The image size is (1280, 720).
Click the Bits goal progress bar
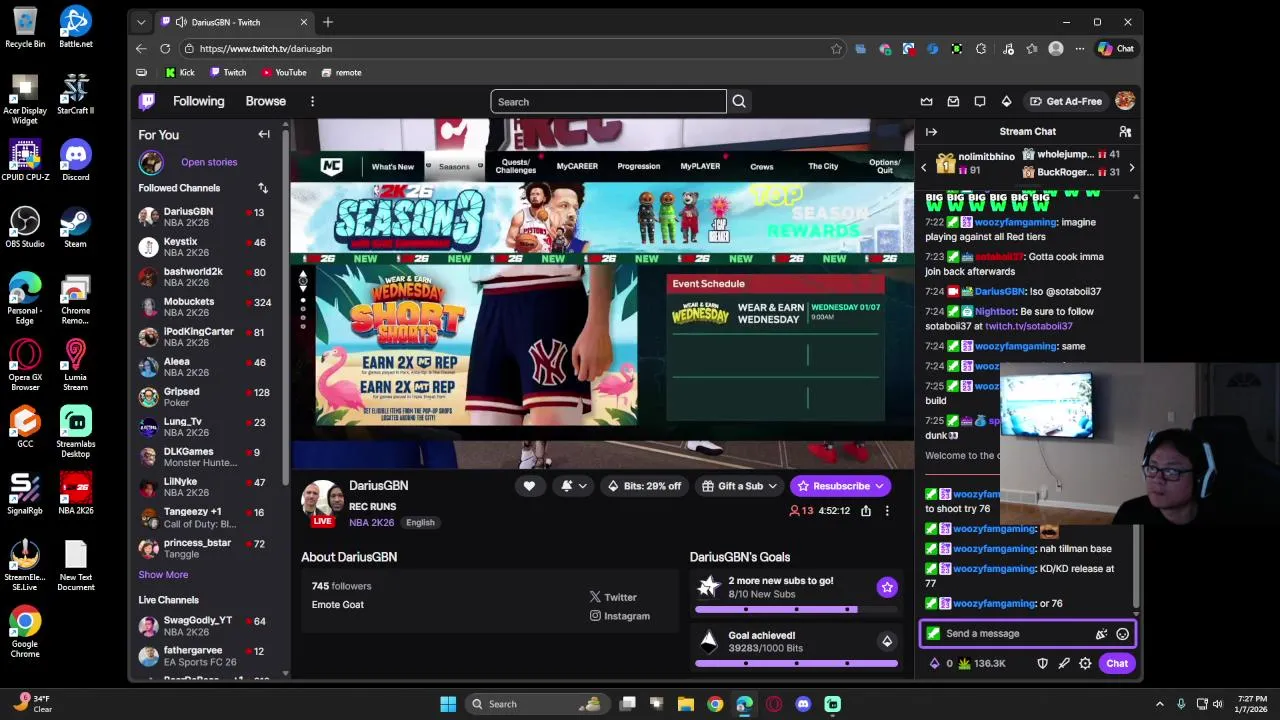pyautogui.click(x=796, y=663)
